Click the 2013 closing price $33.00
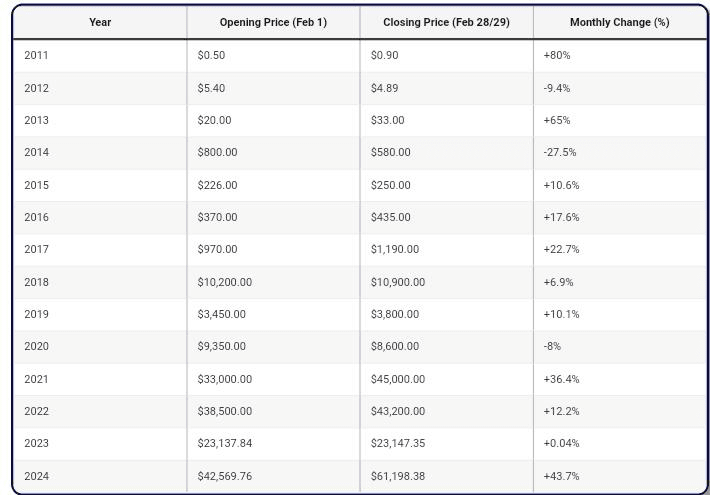Viewport: 710px width, 495px height. click(x=387, y=120)
